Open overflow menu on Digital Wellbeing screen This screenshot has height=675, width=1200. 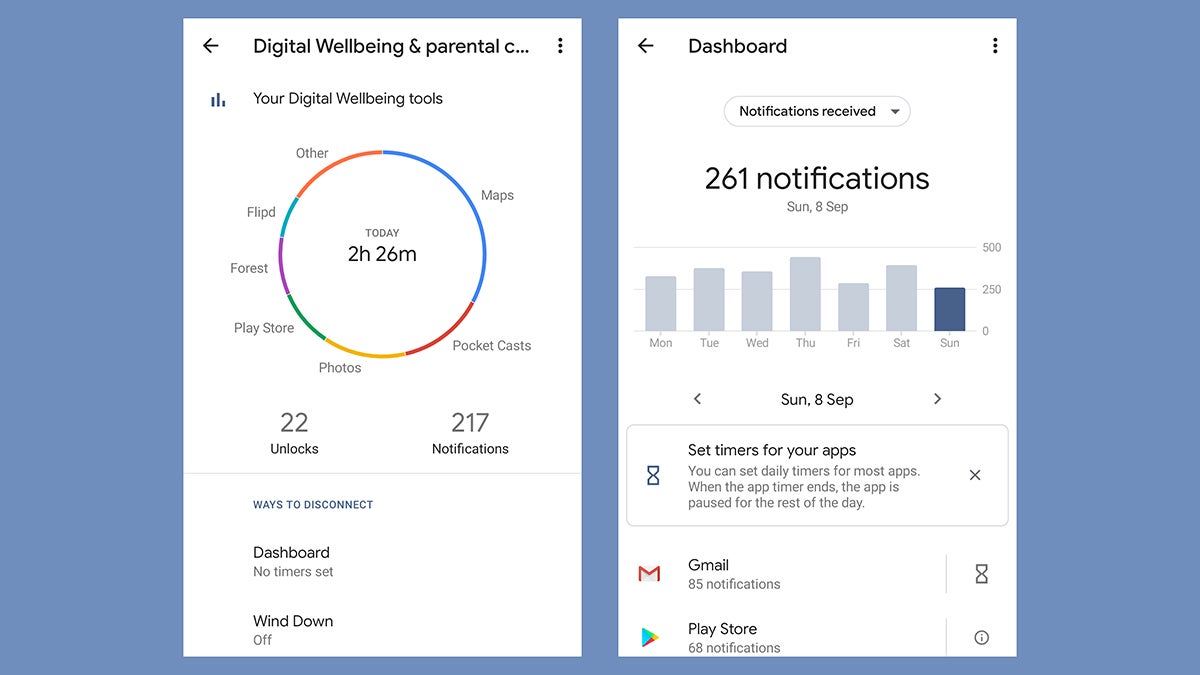point(560,46)
